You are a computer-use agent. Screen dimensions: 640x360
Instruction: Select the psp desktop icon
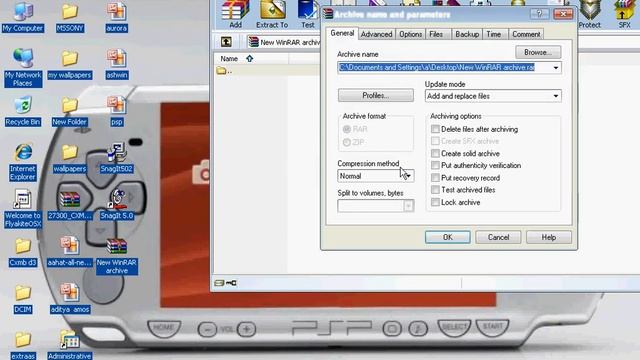116,111
